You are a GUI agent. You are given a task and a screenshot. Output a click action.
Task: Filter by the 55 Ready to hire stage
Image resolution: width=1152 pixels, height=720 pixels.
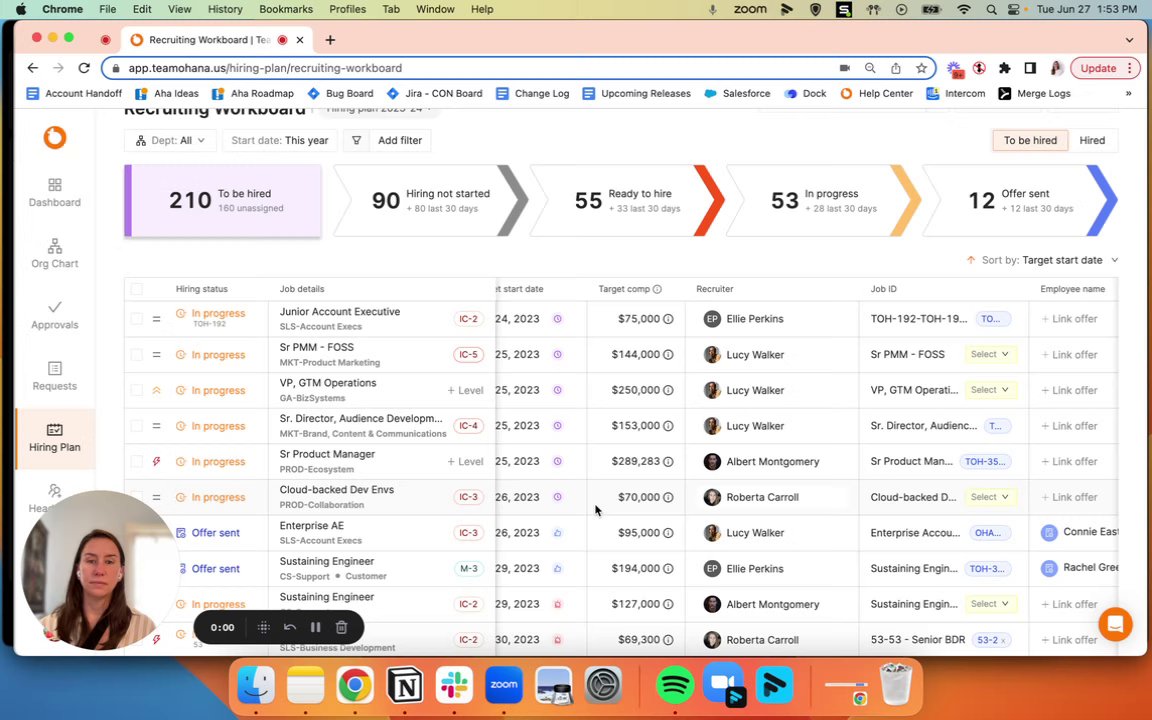627,201
